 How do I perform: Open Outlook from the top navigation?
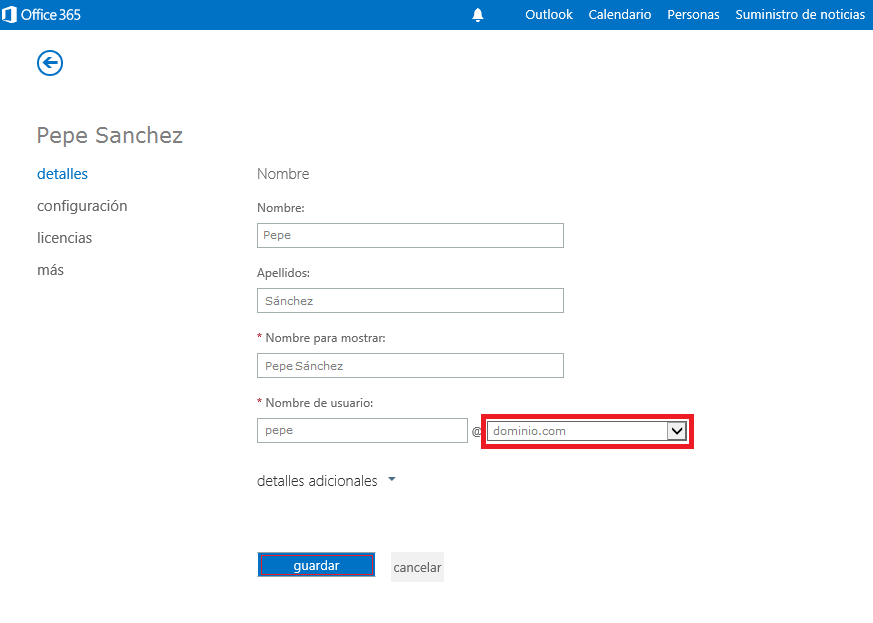549,15
